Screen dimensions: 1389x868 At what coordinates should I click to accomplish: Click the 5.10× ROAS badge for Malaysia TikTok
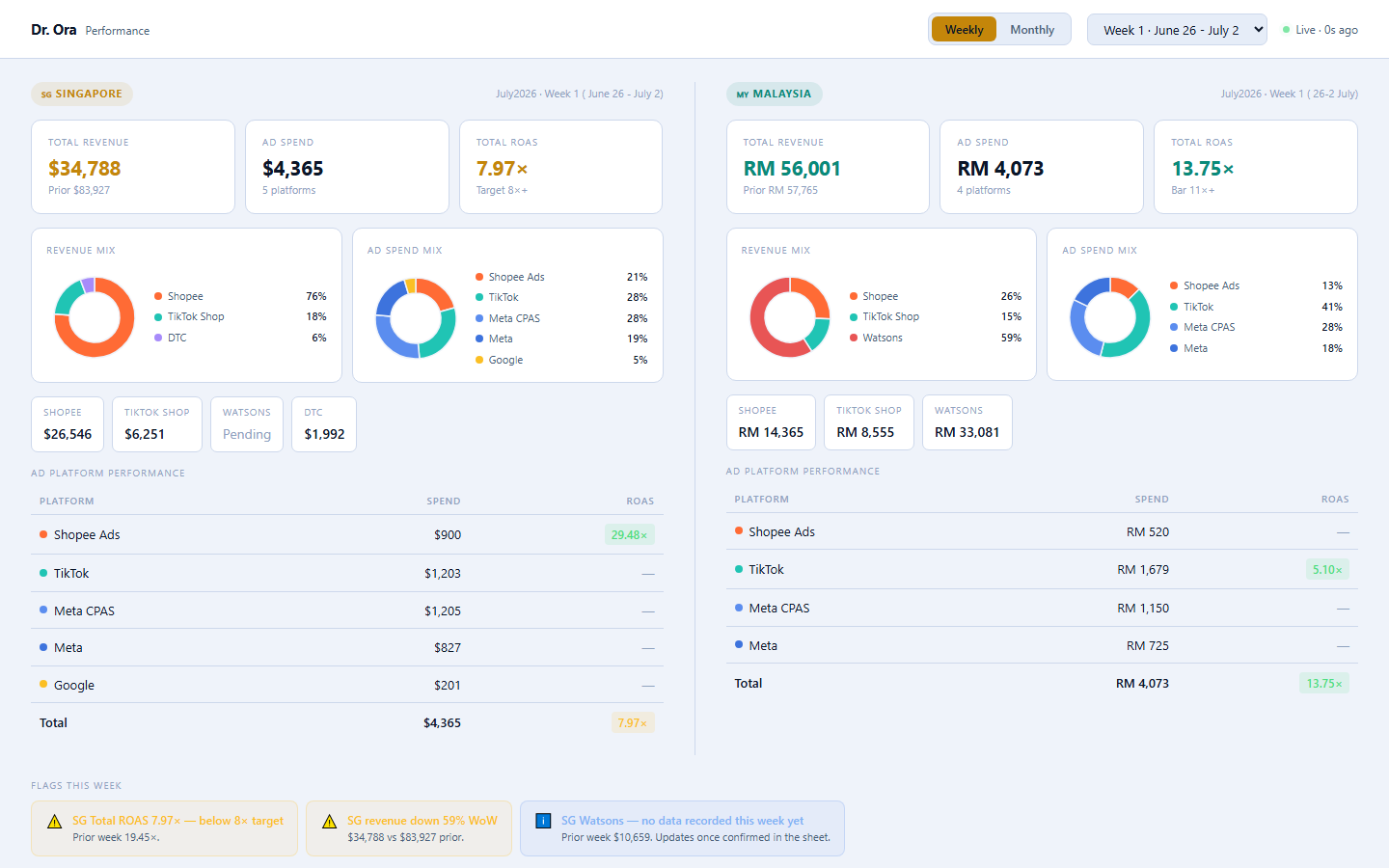point(1327,570)
